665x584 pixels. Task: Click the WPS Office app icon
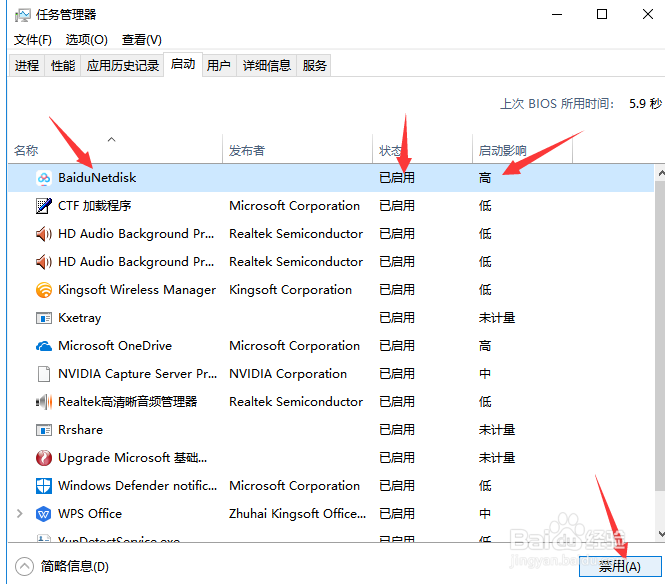[x=44, y=514]
